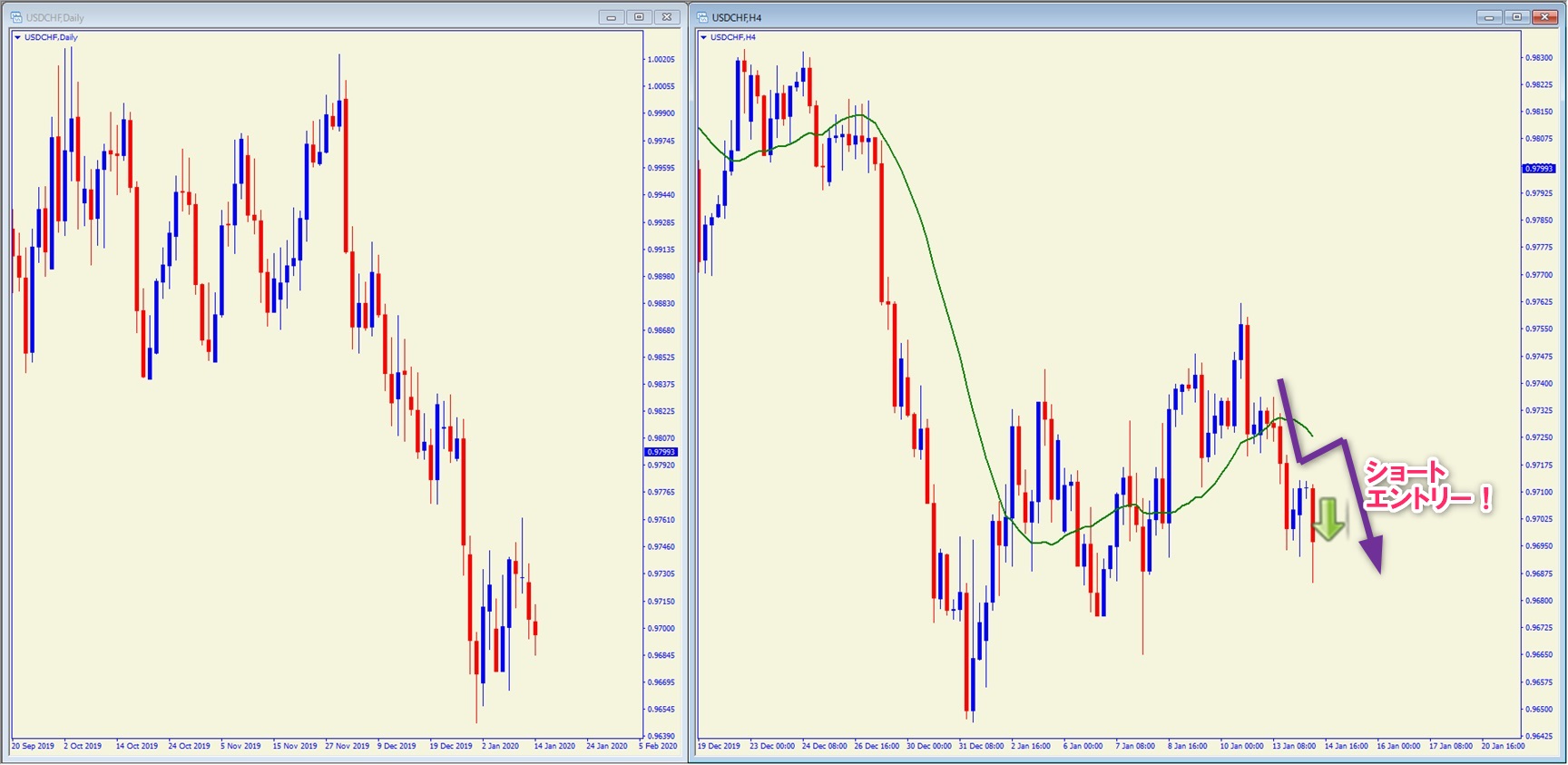Click the 5 Nov 2019 date label

[240, 746]
